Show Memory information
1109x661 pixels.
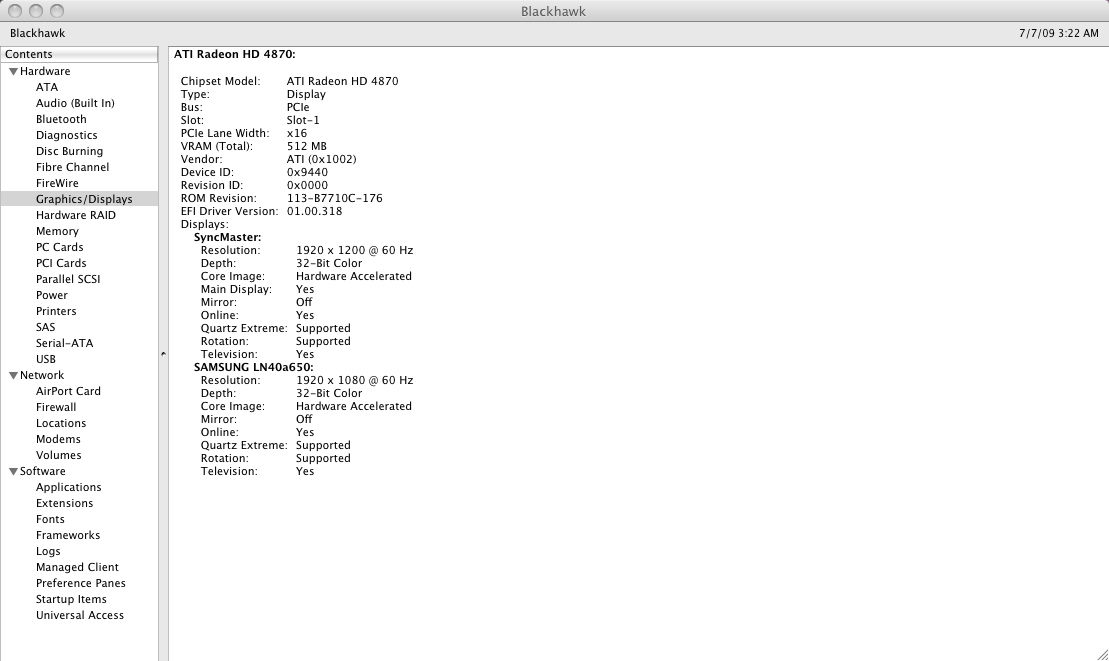click(57, 231)
